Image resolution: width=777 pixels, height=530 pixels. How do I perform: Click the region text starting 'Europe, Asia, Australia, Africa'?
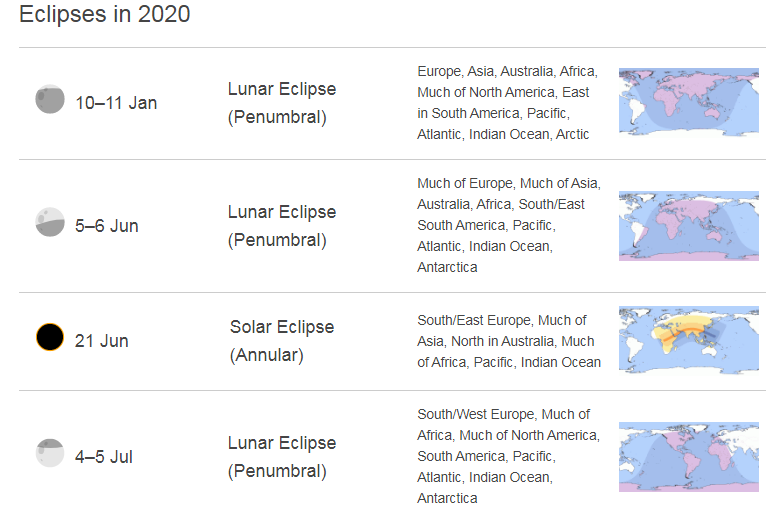click(x=507, y=103)
